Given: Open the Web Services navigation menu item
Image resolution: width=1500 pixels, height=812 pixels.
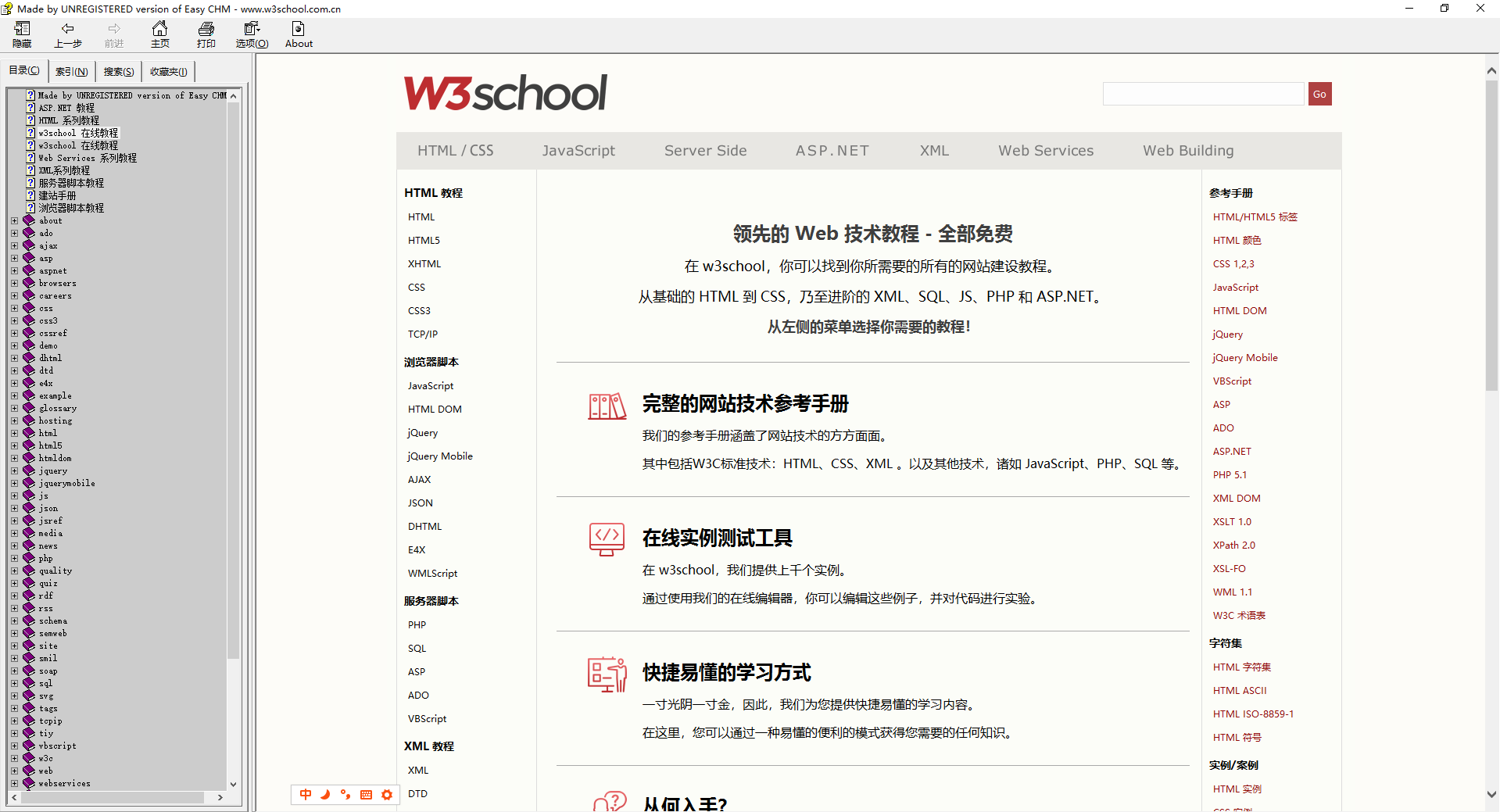Looking at the screenshot, I should pos(1046,151).
